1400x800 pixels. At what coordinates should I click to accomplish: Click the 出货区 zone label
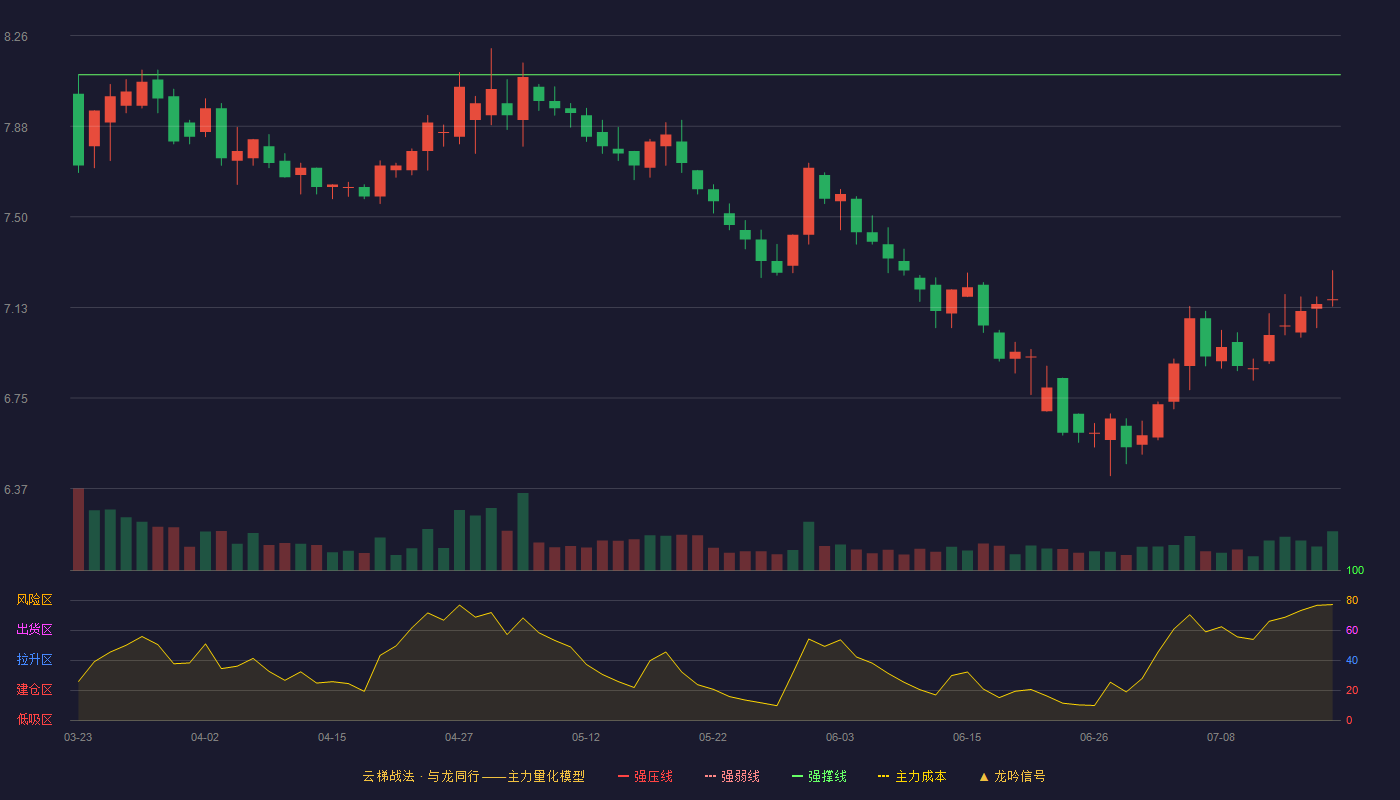coord(35,630)
